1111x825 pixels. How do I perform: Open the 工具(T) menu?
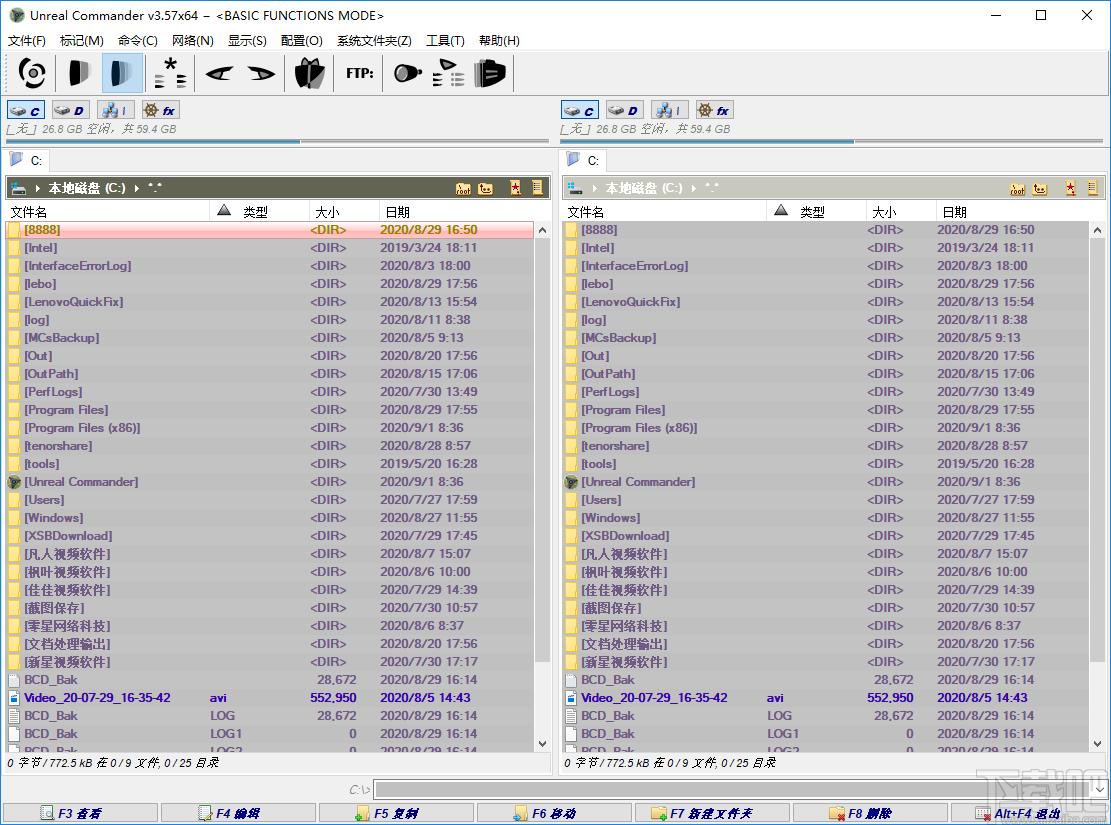[x=445, y=40]
